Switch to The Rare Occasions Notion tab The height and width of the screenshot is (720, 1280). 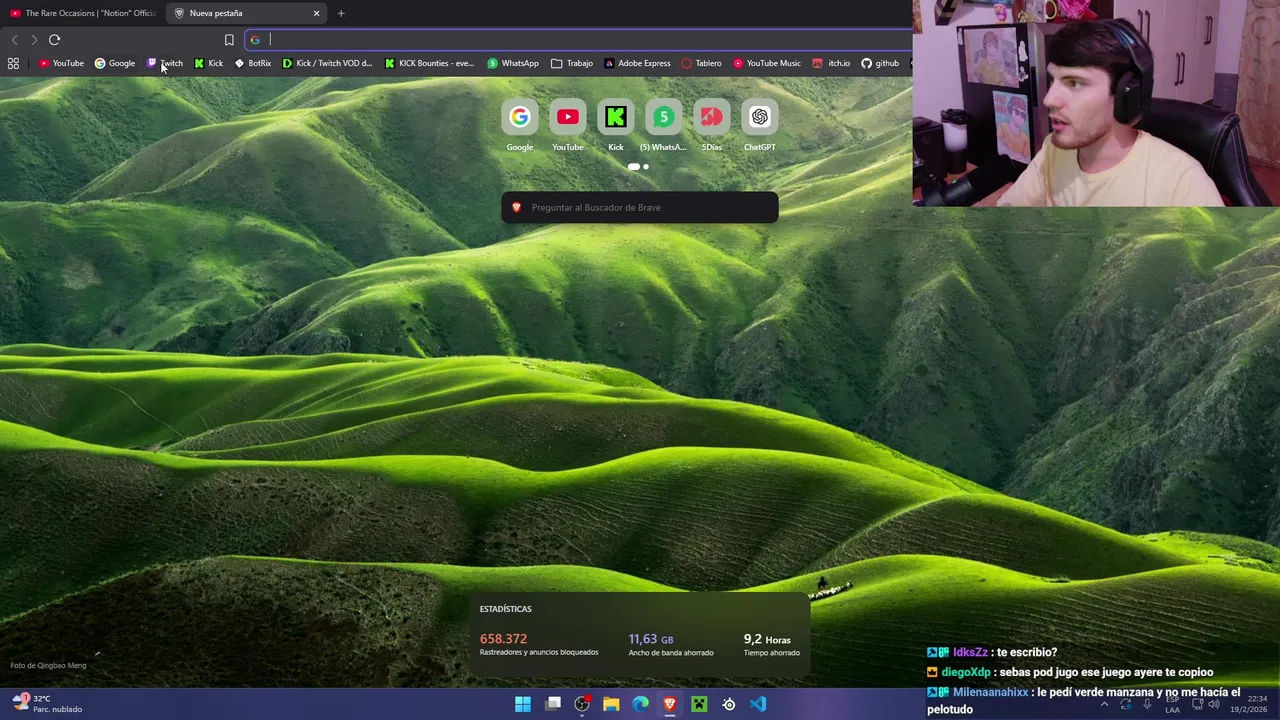pos(82,13)
